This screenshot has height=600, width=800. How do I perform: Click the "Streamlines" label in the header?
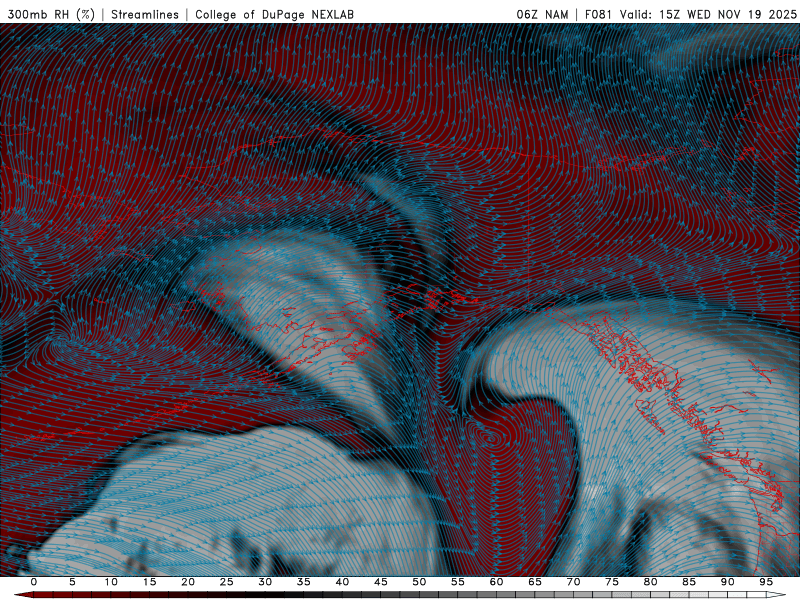coord(145,14)
